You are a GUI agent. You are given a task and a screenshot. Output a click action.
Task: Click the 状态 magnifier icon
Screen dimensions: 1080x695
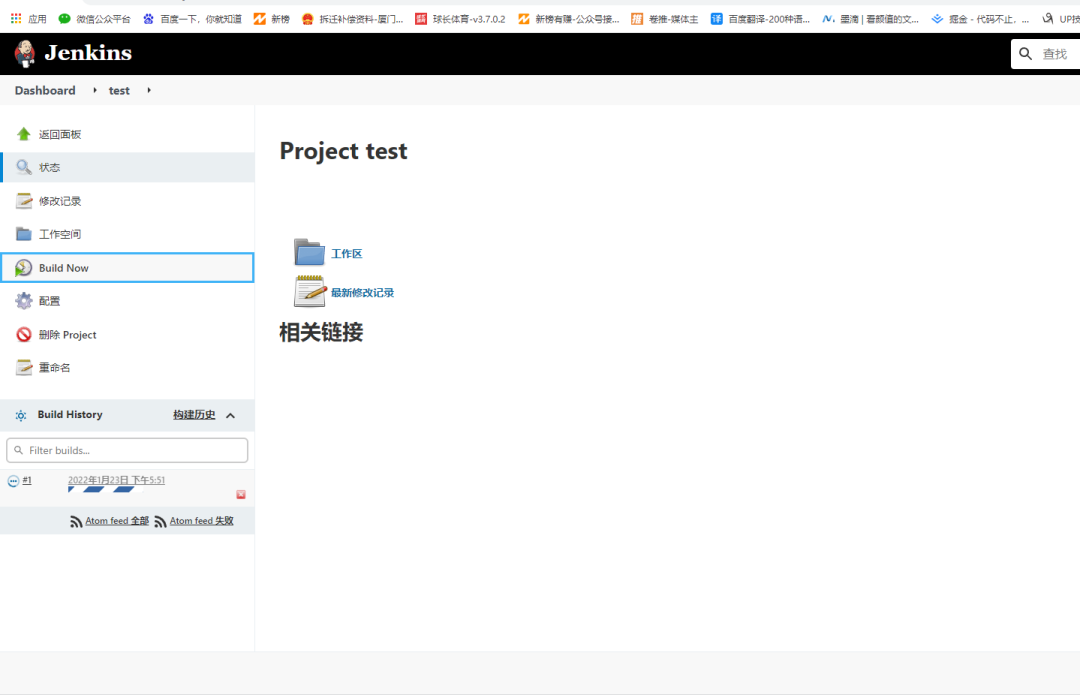click(23, 167)
